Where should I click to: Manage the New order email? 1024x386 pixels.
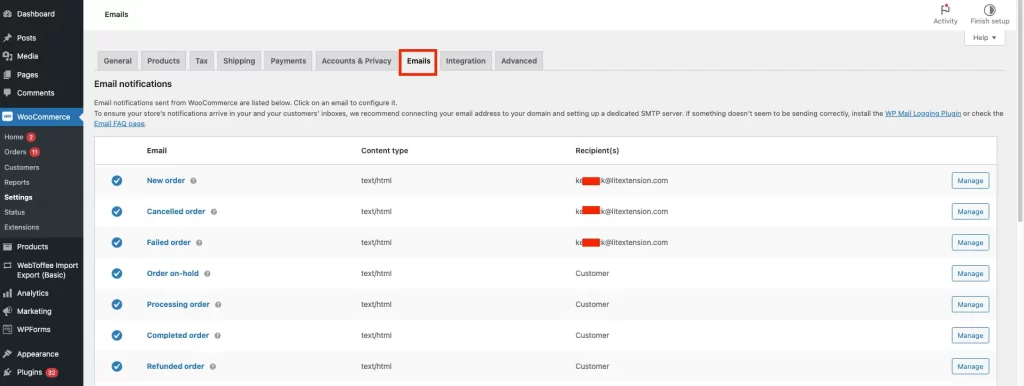point(970,181)
